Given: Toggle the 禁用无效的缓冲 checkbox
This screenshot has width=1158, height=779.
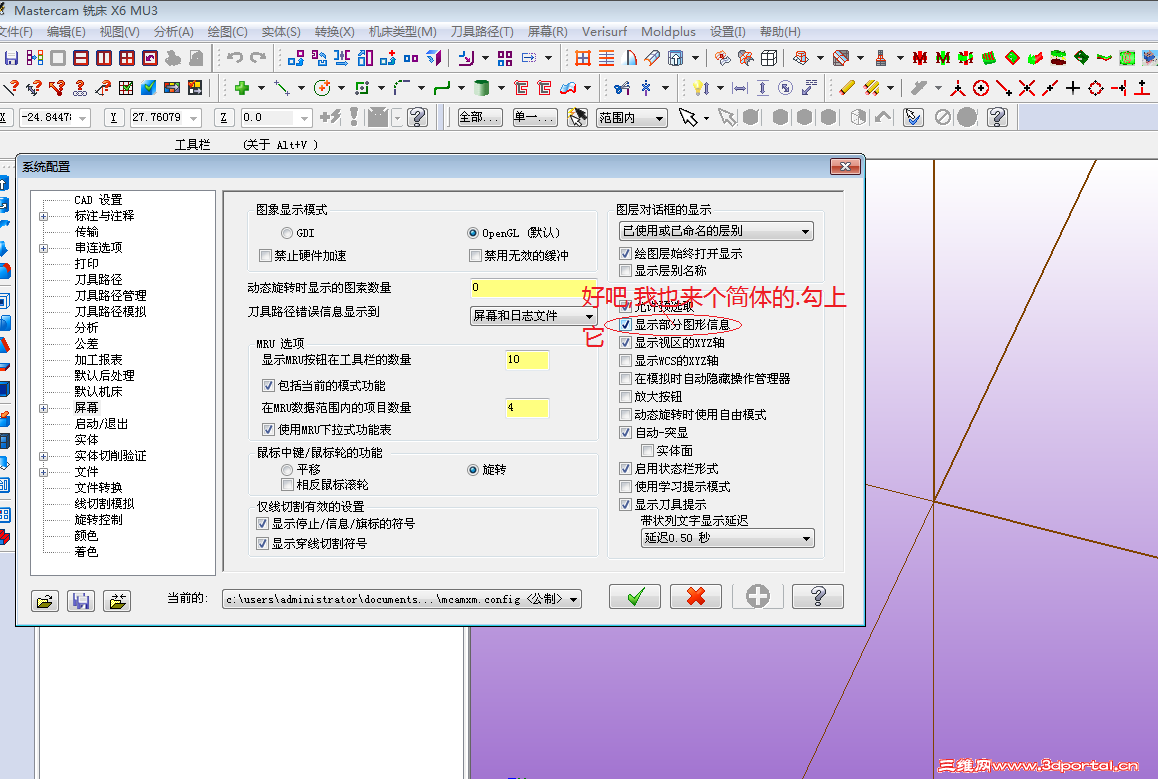Looking at the screenshot, I should pyautogui.click(x=476, y=255).
